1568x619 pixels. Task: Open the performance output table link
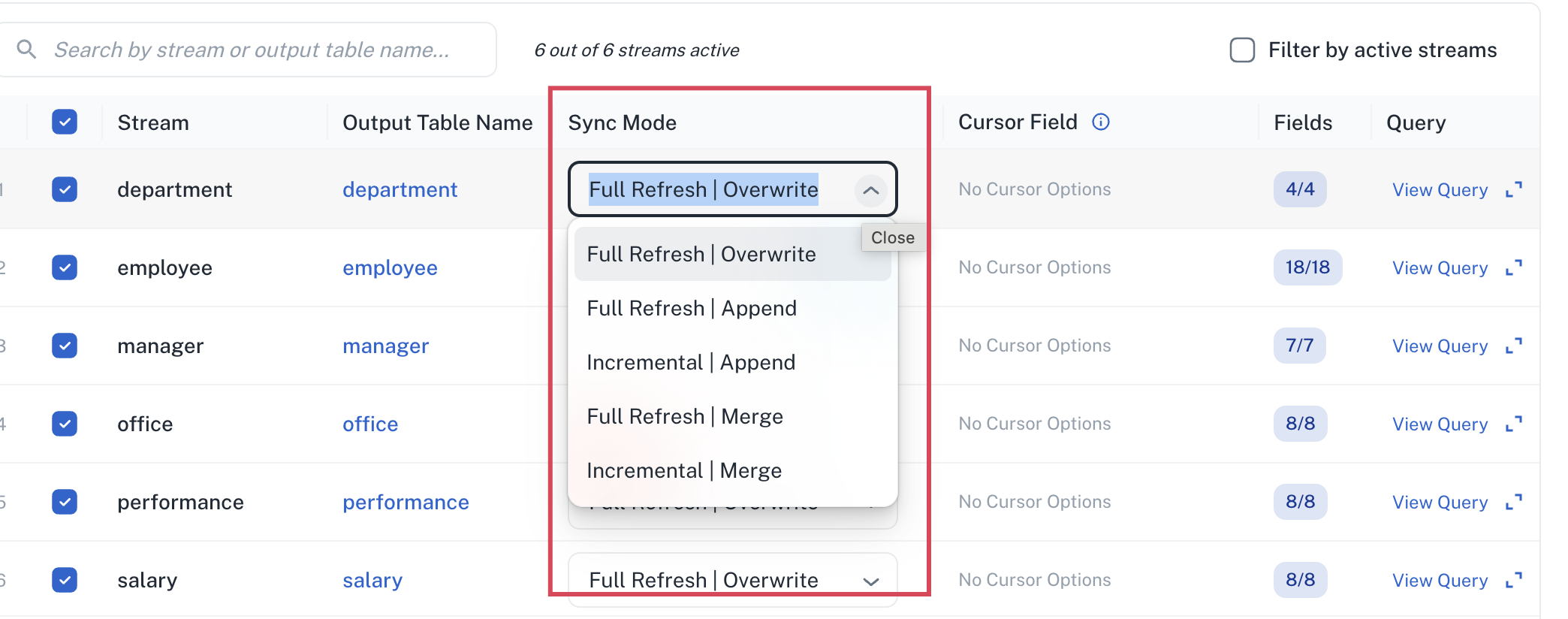click(406, 502)
